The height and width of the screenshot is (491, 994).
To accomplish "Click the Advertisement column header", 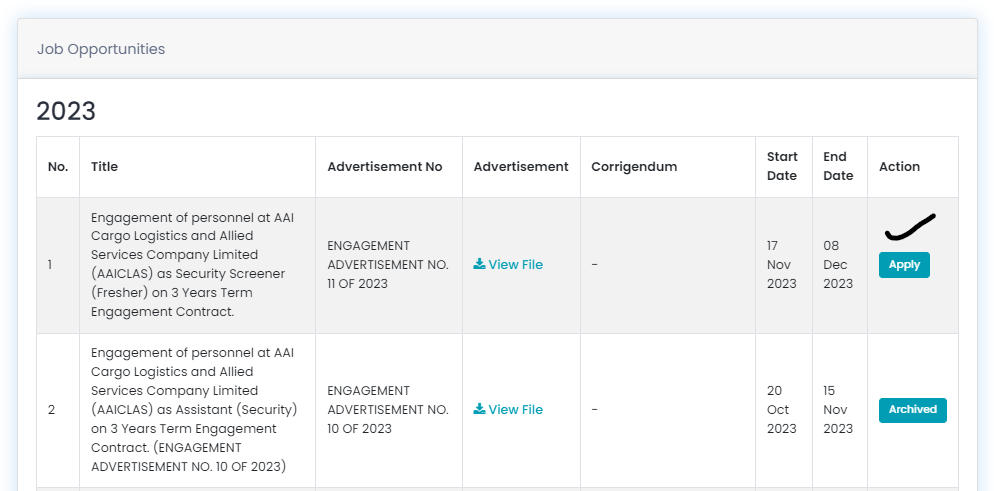I will coord(521,167).
